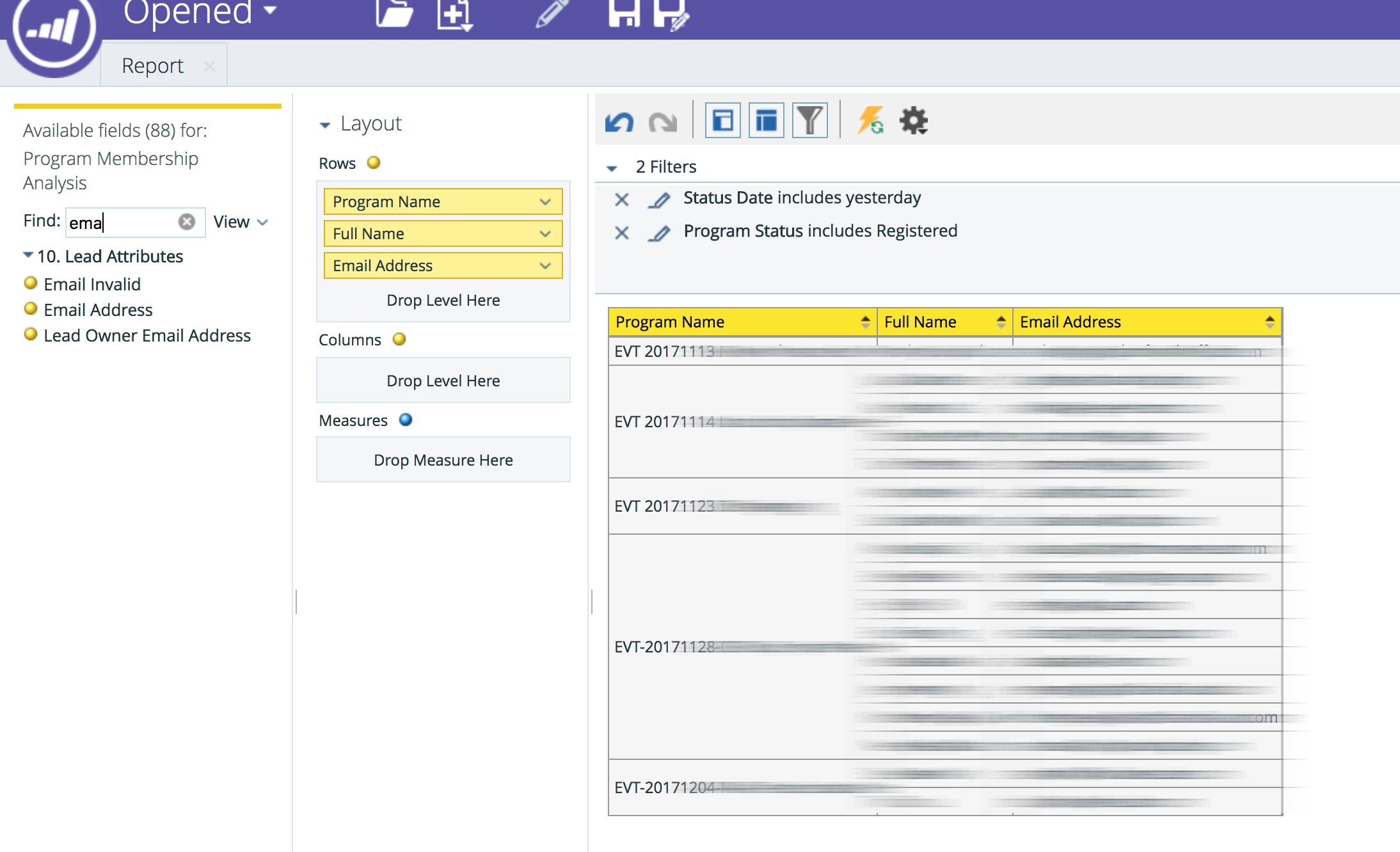Viewport: 1400px width, 852px height.
Task: Click the new report icon
Action: click(x=454, y=14)
